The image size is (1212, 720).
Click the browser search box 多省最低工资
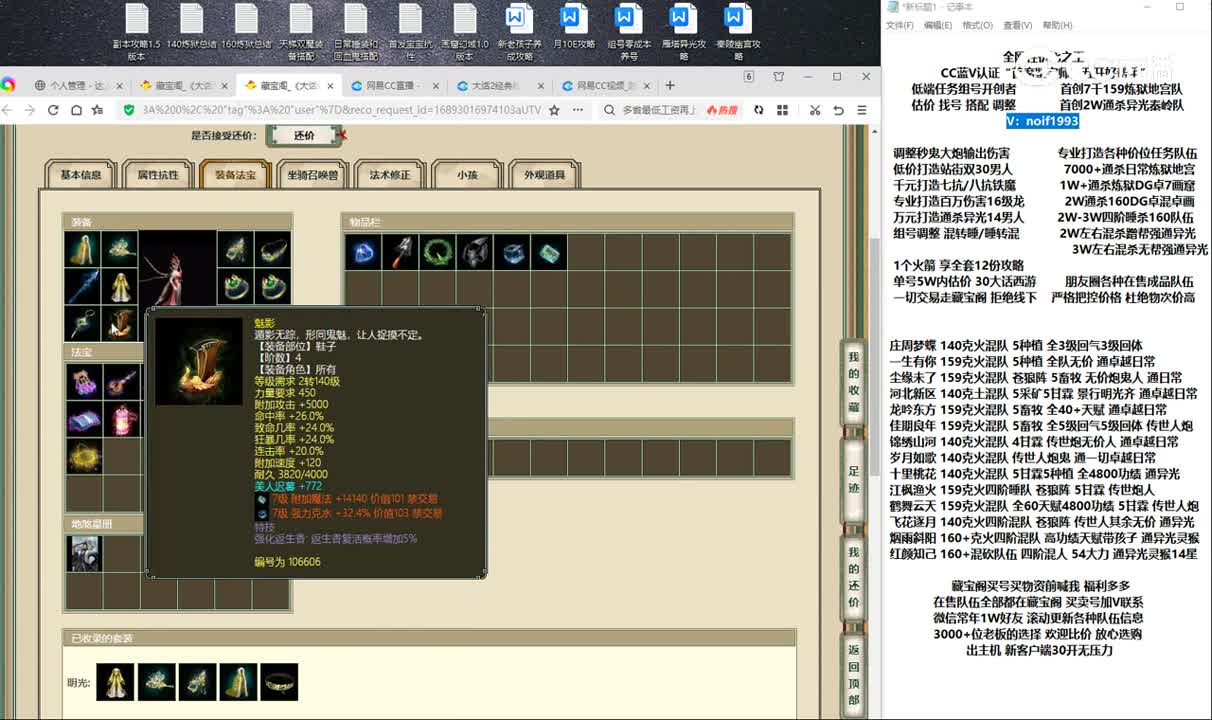tap(659, 110)
